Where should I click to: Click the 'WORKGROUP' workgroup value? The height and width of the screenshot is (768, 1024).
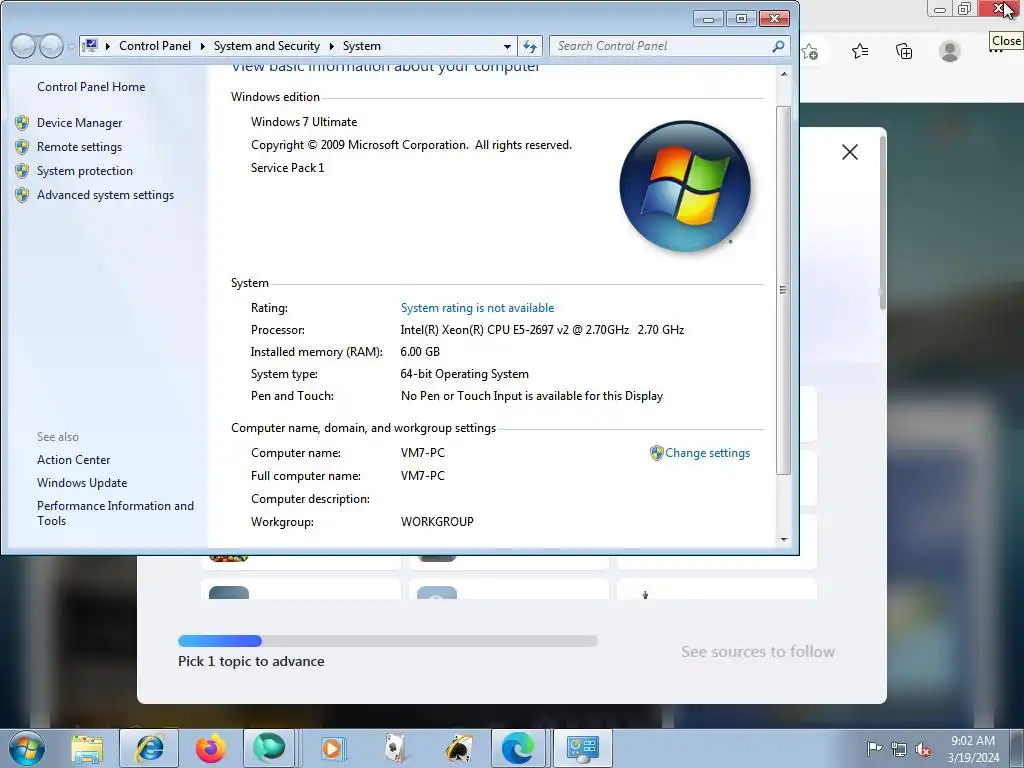click(x=437, y=522)
